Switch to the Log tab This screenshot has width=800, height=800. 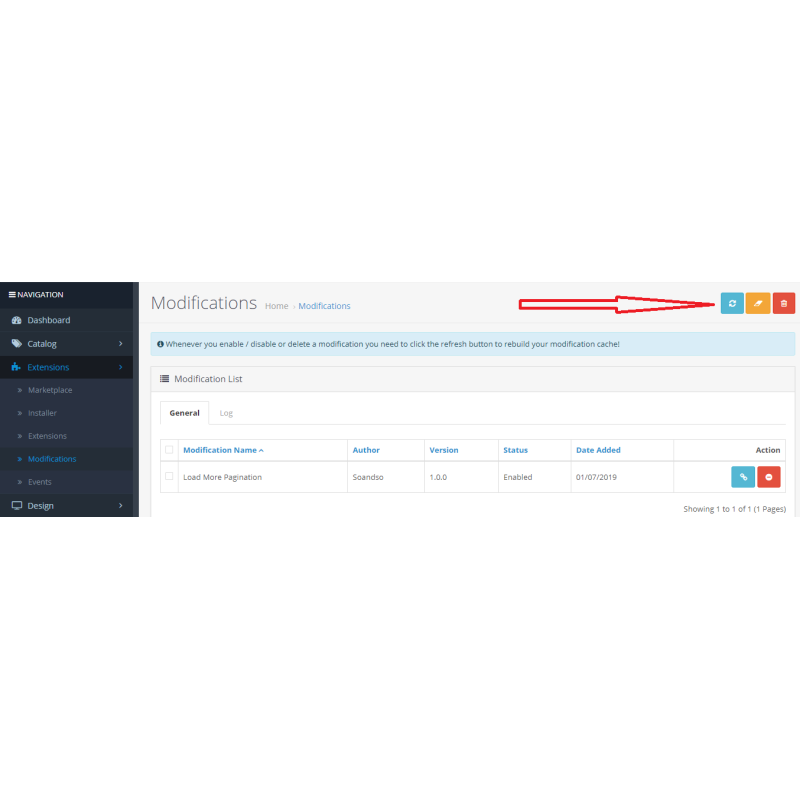click(x=226, y=413)
